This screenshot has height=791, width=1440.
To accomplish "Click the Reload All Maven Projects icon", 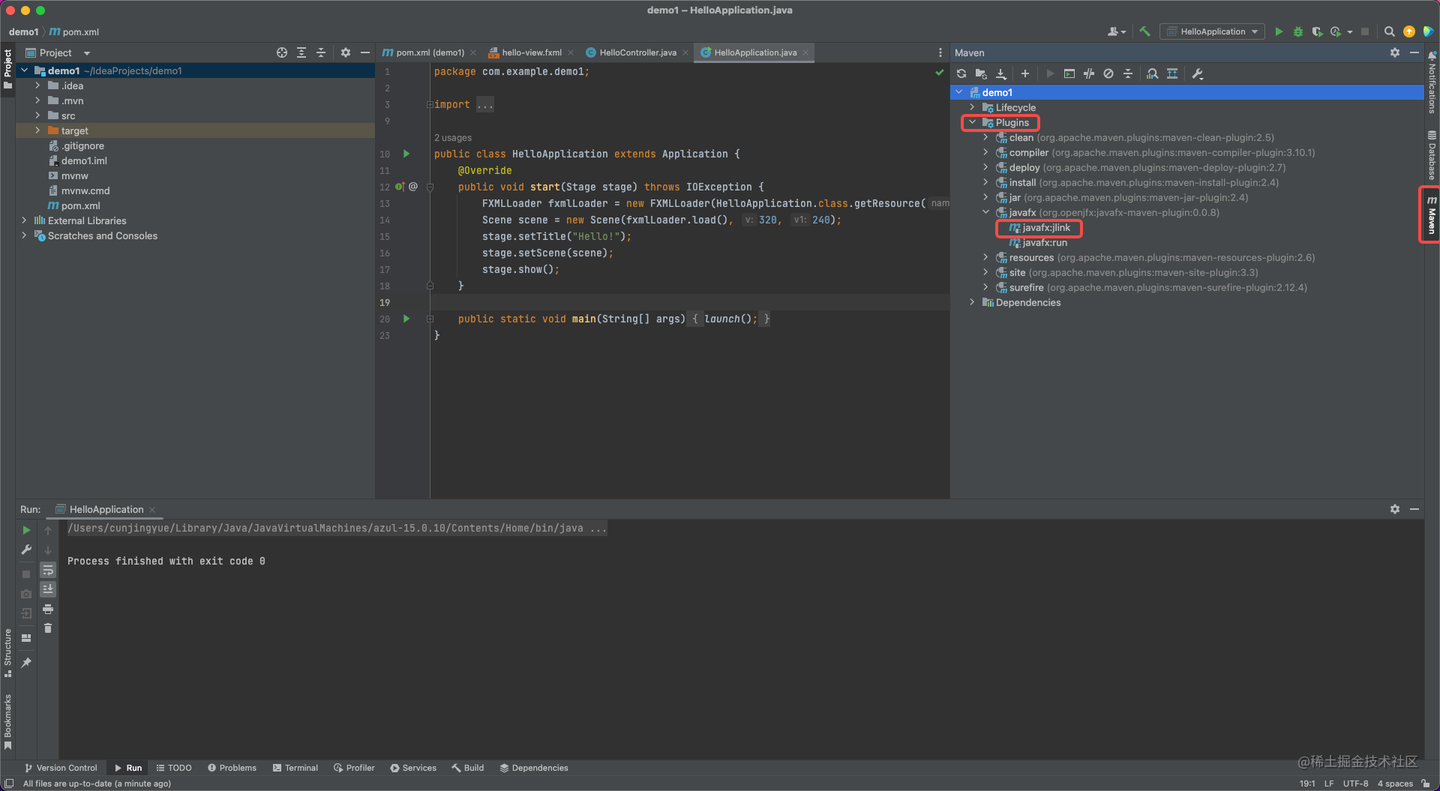I will 962,73.
